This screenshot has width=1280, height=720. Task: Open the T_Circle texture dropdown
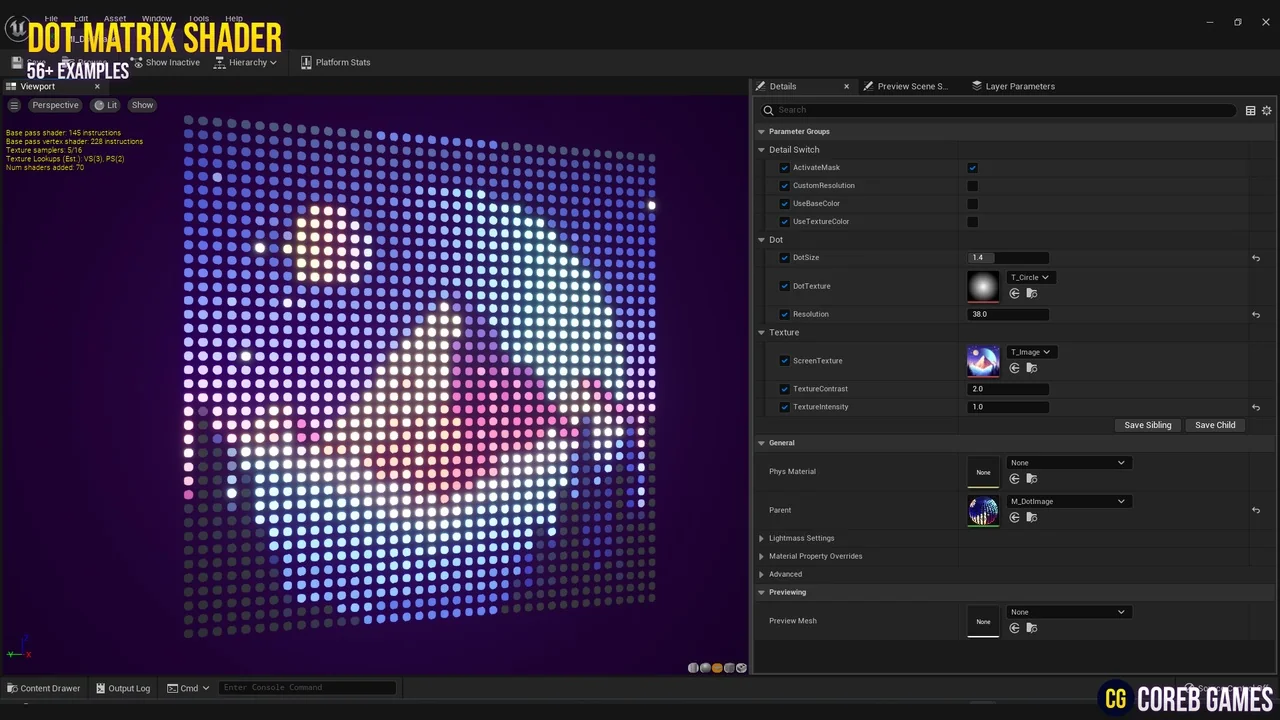point(1031,277)
